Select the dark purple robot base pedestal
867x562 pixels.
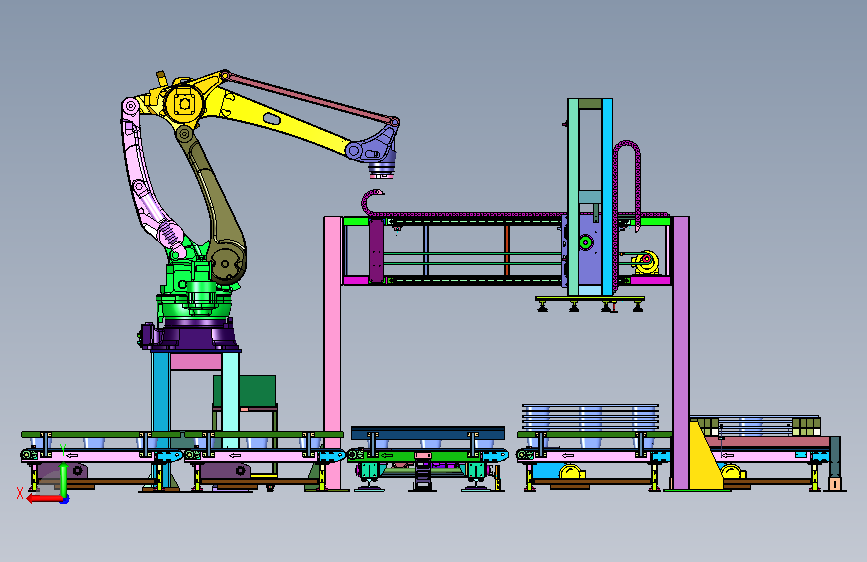[194, 335]
